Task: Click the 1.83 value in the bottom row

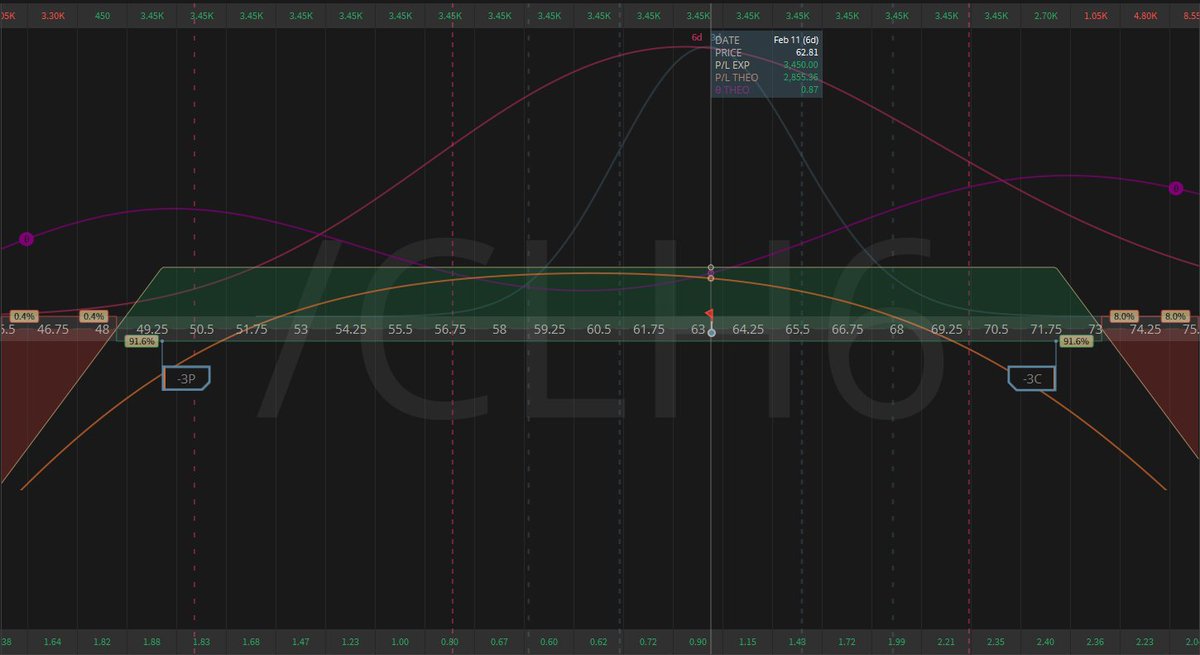Action: click(202, 640)
